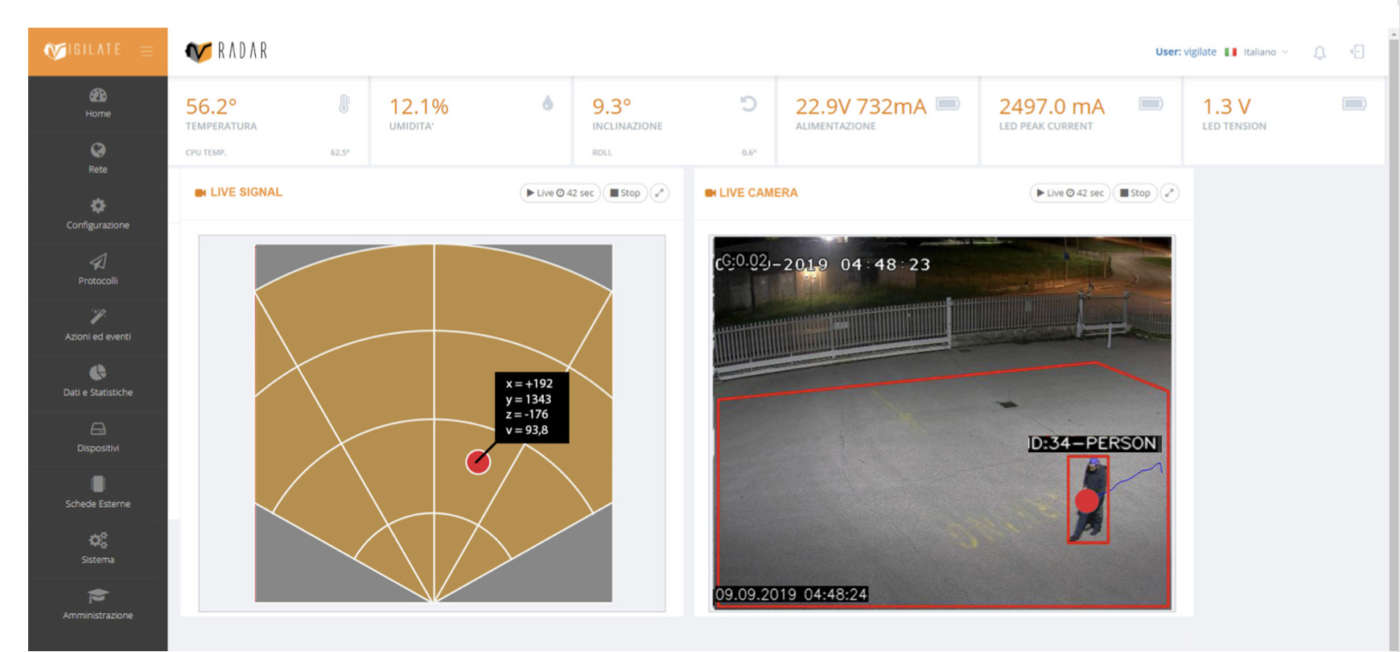Click the 56.2° temperature value
This screenshot has height=652, width=1400.
pos(211,106)
